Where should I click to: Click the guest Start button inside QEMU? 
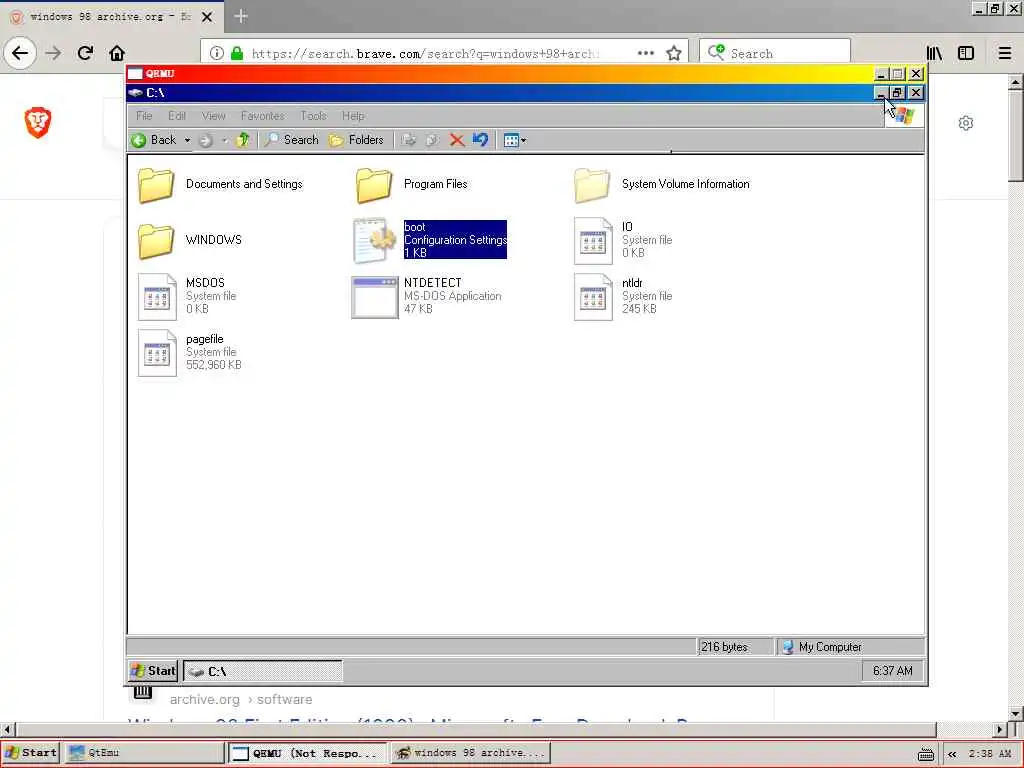[x=153, y=671]
